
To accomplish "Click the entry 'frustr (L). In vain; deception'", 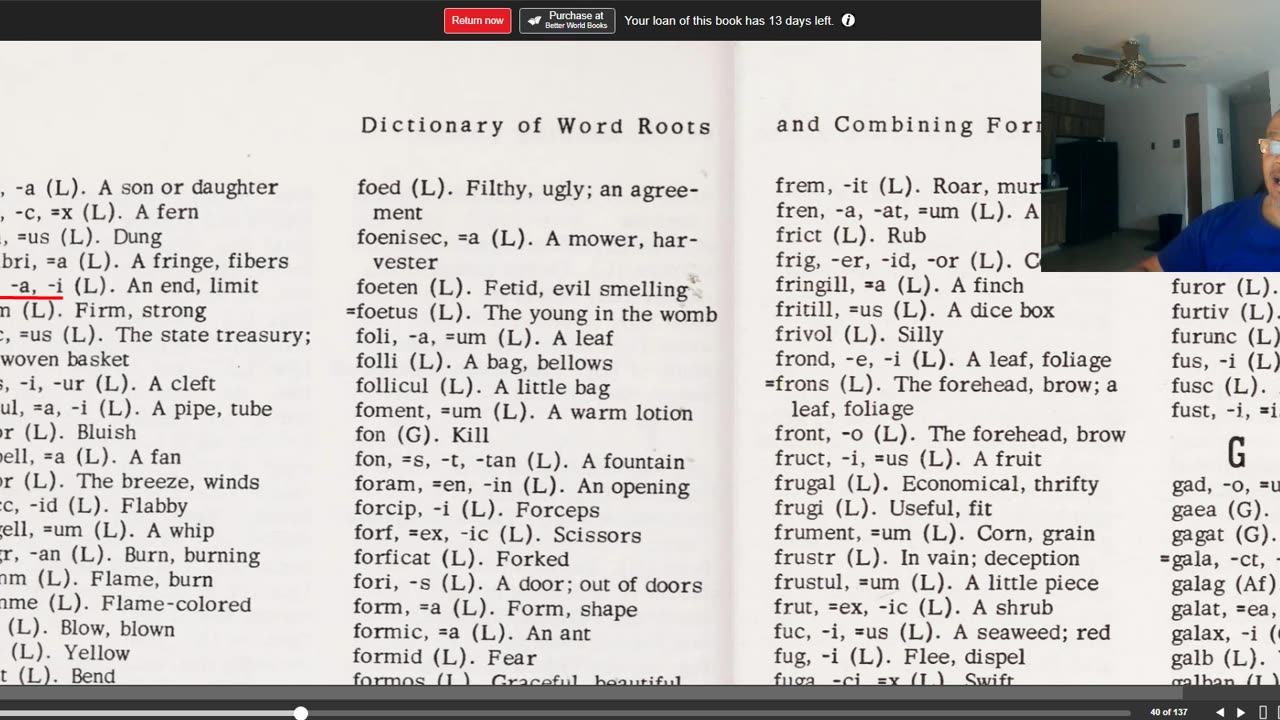I will (927, 558).
